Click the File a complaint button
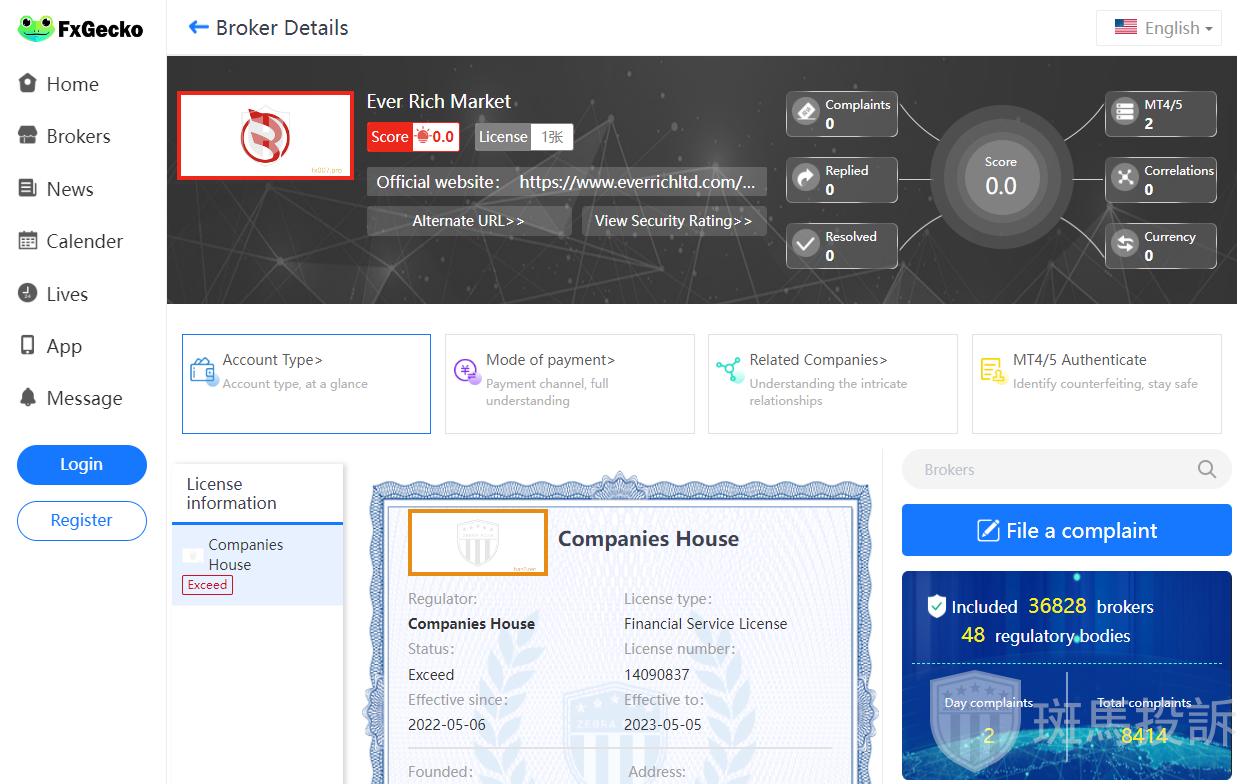The width and height of the screenshot is (1255, 784). click(1066, 530)
